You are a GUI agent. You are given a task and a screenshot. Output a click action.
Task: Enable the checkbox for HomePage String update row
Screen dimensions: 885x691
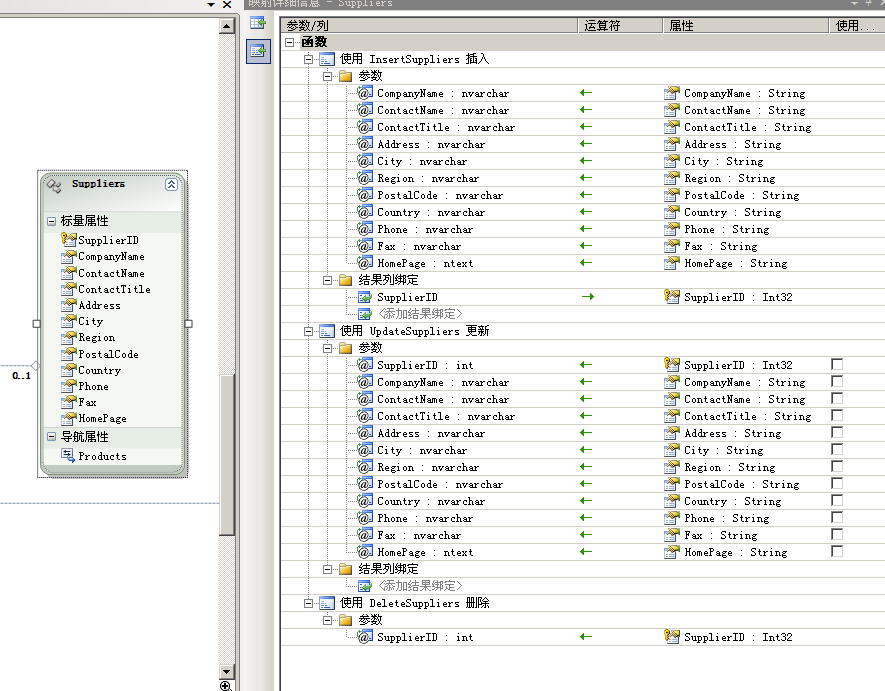[x=837, y=552]
